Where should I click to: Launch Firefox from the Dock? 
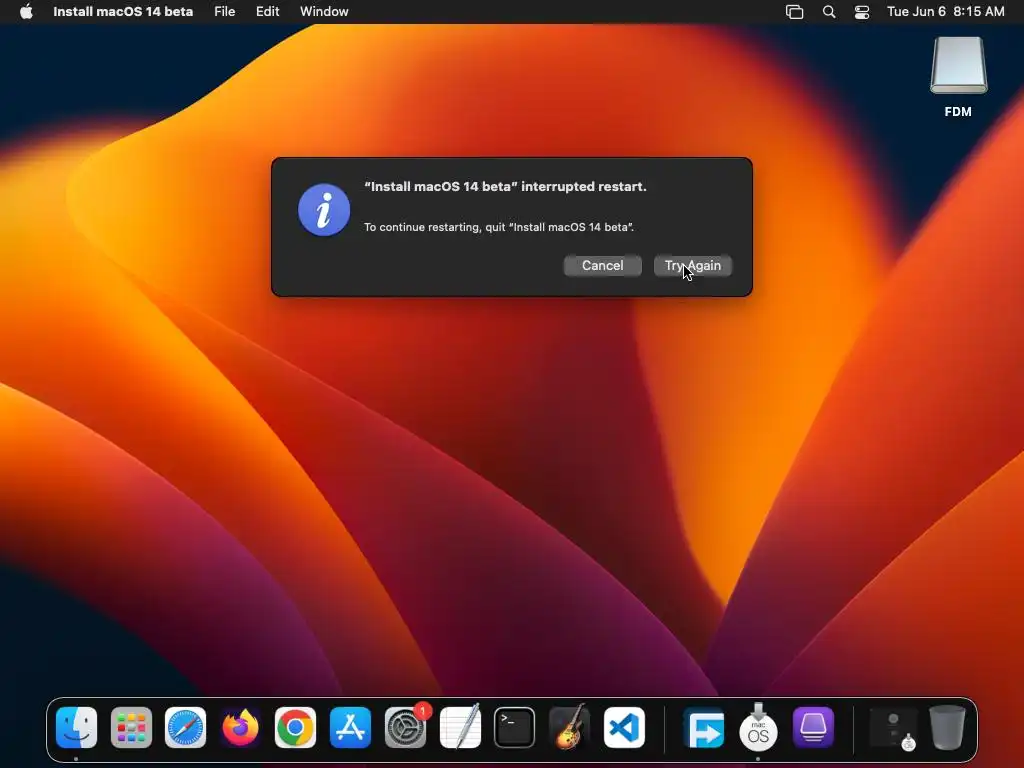(x=240, y=728)
